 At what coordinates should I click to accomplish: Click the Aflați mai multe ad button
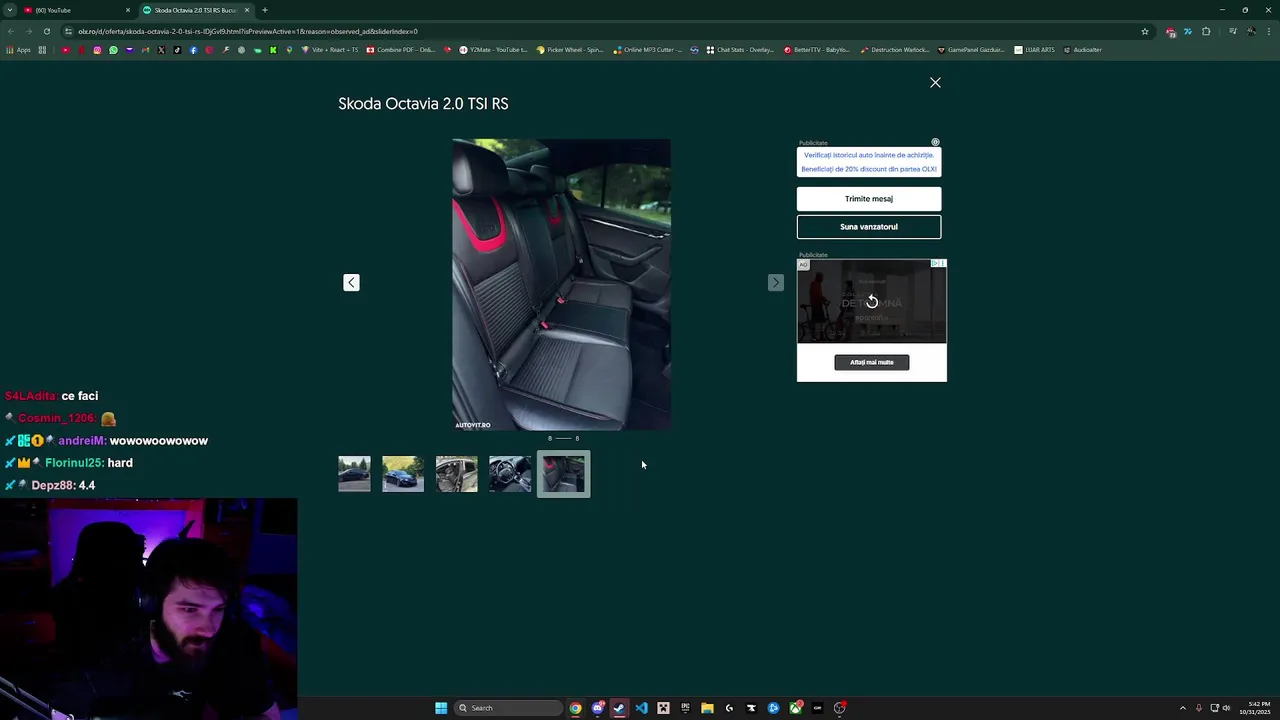pyautogui.click(x=872, y=362)
